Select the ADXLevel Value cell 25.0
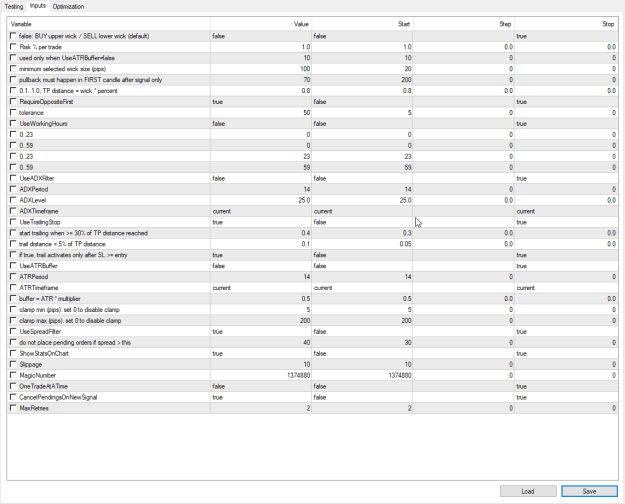 pyautogui.click(x=261, y=200)
